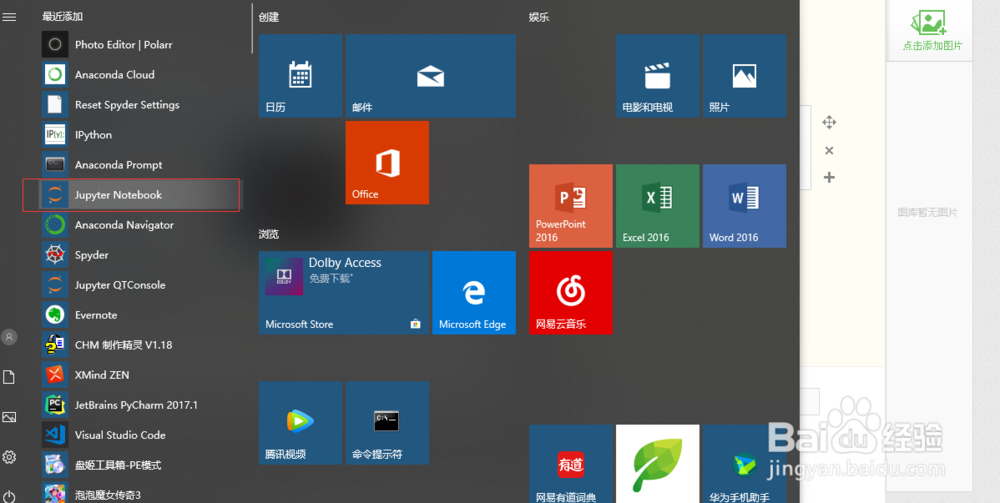Launch the Microsoft Edge tile
The width and height of the screenshot is (1000, 503).
pyautogui.click(x=474, y=293)
